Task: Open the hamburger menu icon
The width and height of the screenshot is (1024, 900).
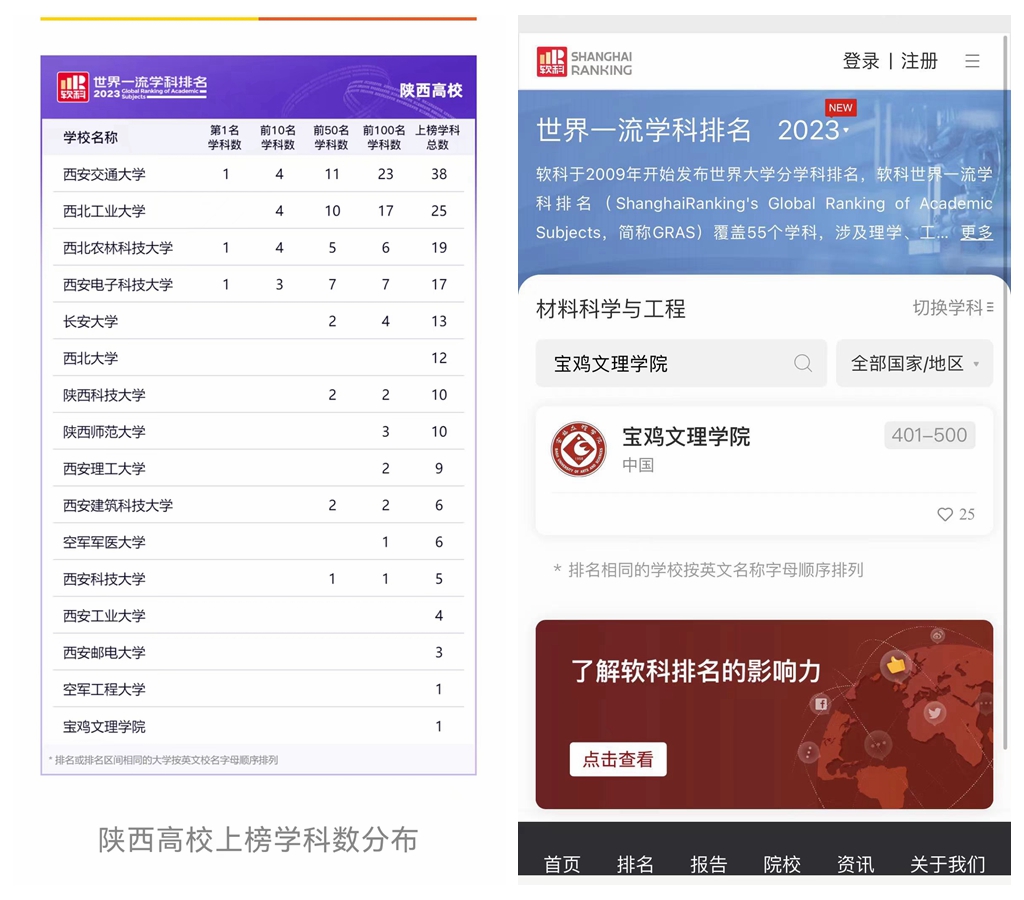Action: [x=972, y=62]
